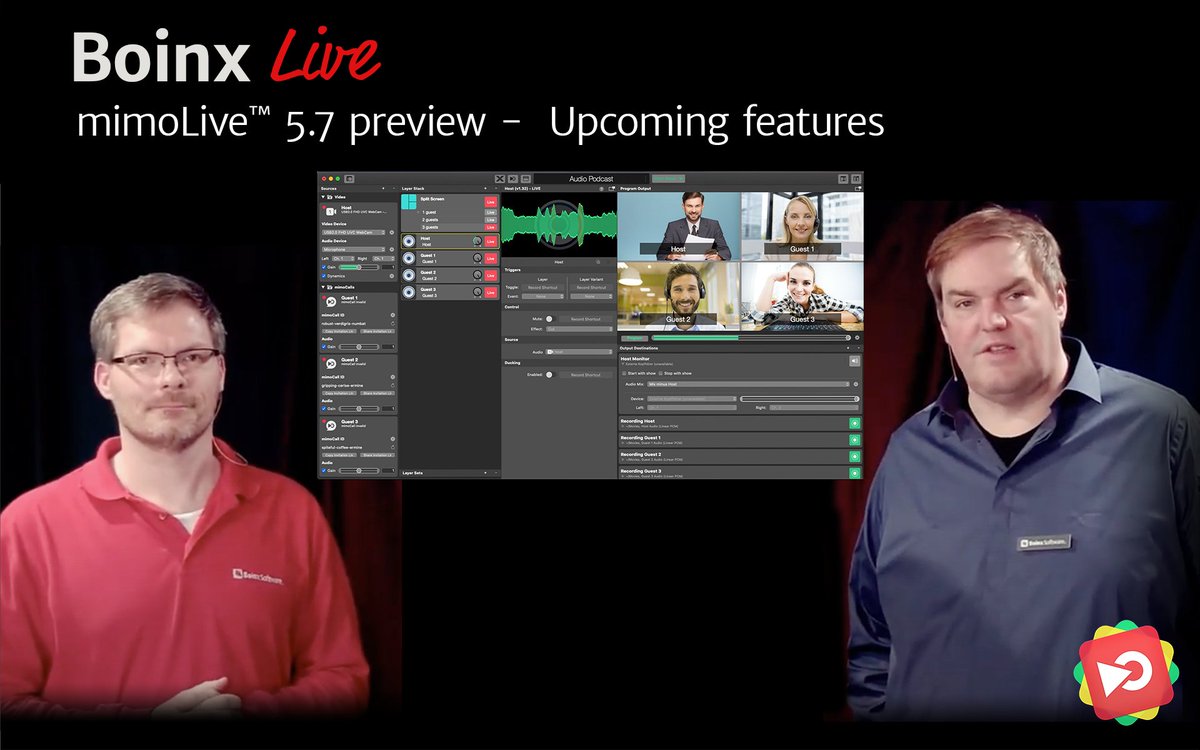Screen dimensions: 1200x750
Task: Click the Live button on Split Screen layer
Action: [490, 202]
